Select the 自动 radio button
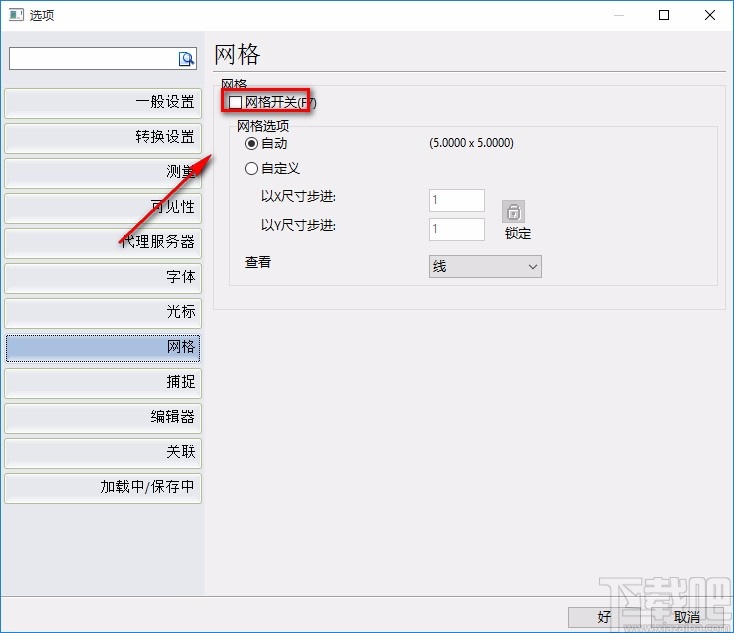Viewport: 734px width, 633px height. (x=252, y=144)
